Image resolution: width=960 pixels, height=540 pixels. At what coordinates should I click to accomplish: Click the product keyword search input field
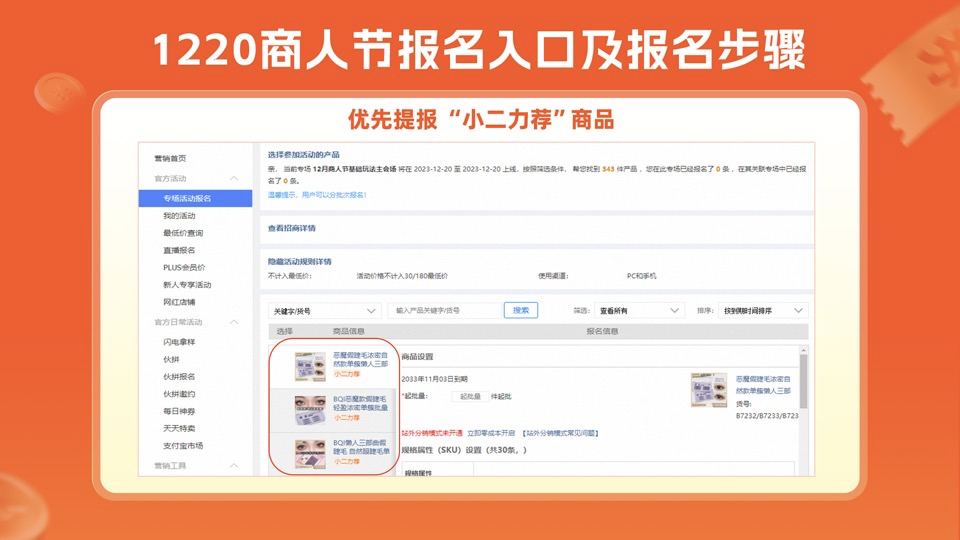[x=444, y=311]
